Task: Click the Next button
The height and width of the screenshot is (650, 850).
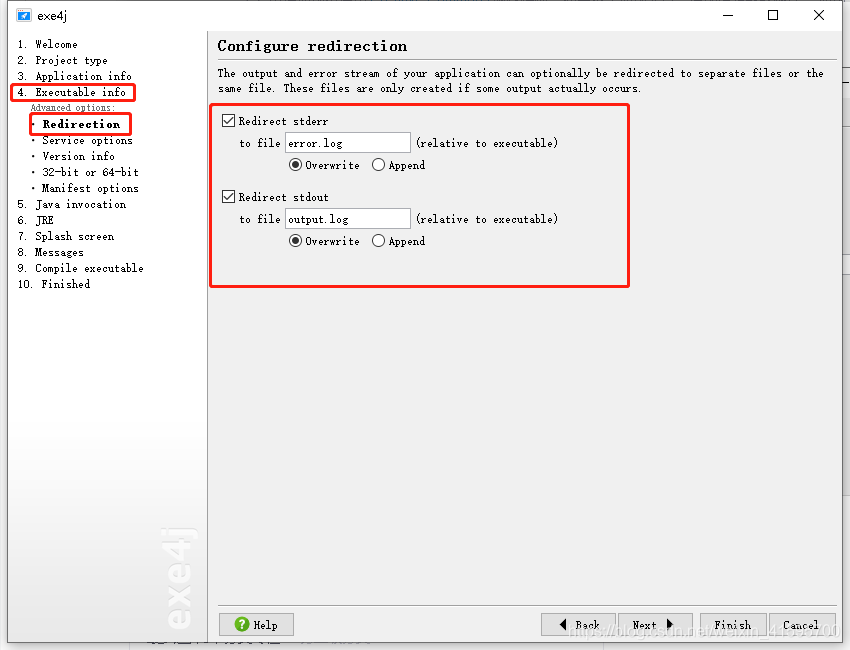Action: click(x=655, y=625)
